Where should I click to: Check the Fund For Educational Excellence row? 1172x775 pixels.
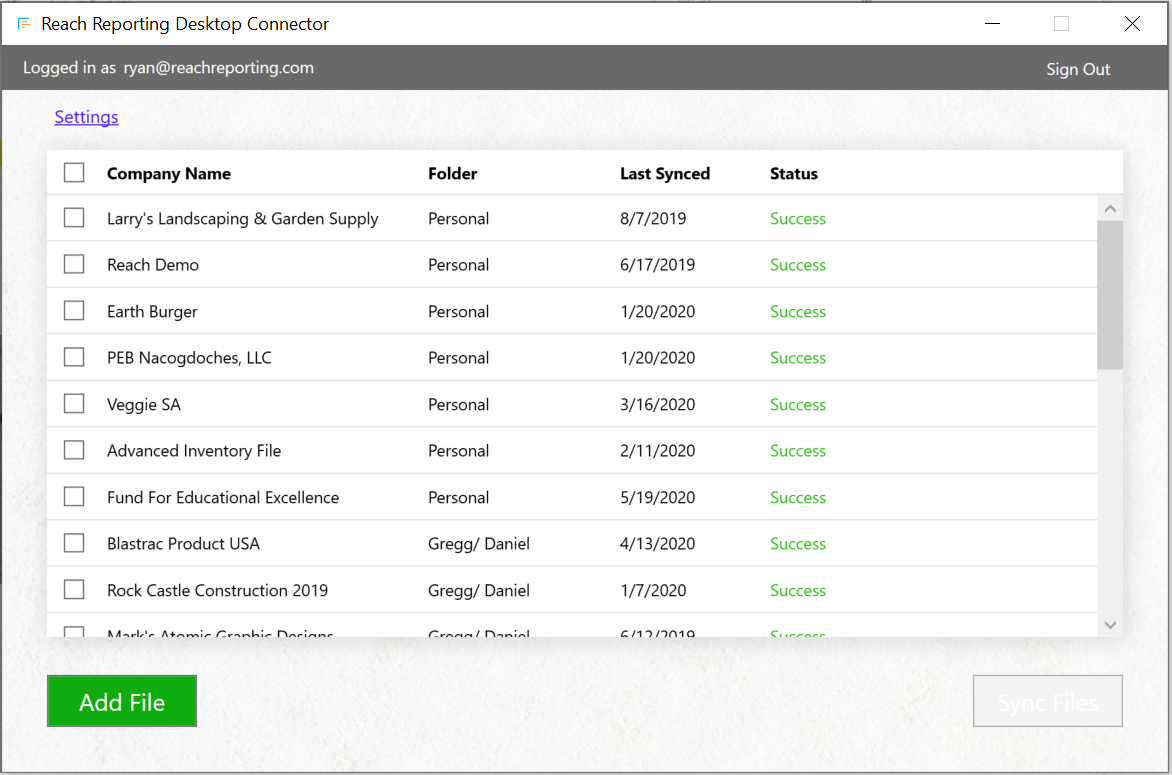[74, 496]
